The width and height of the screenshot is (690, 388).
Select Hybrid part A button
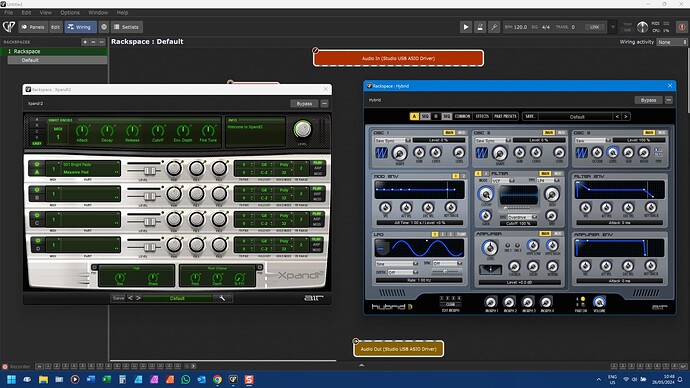(414, 117)
